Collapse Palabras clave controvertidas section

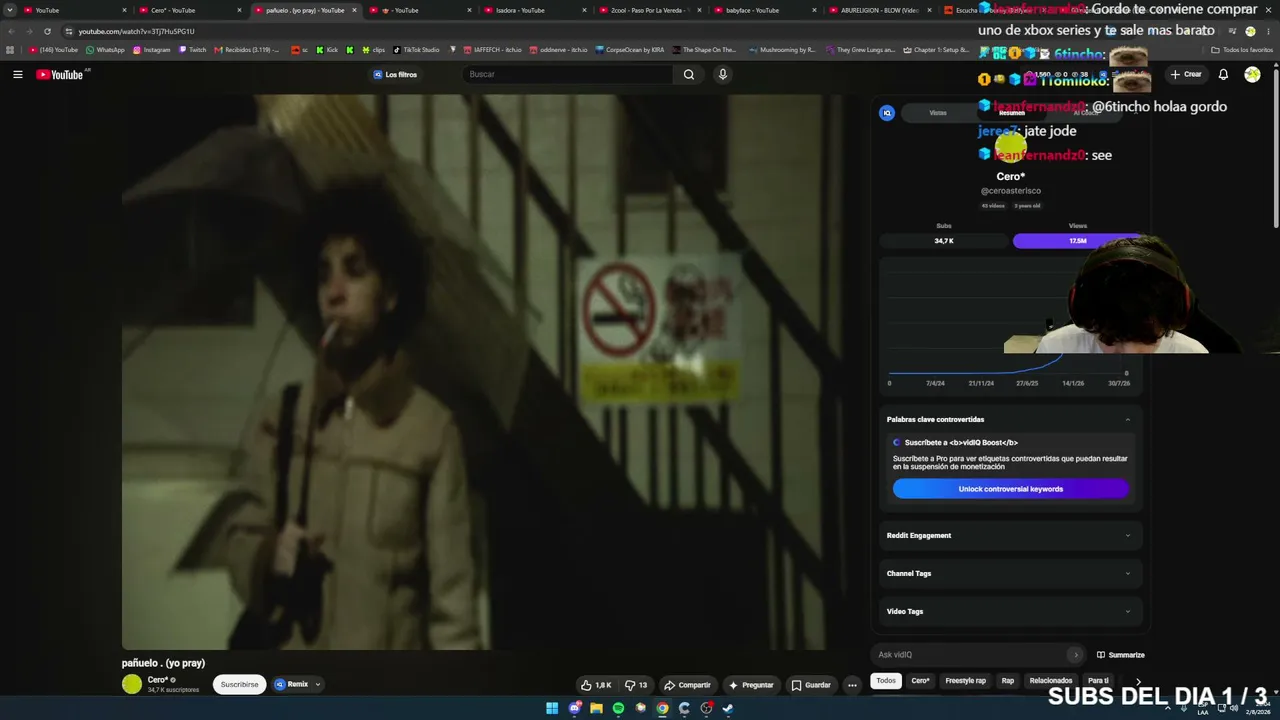coord(1128,420)
